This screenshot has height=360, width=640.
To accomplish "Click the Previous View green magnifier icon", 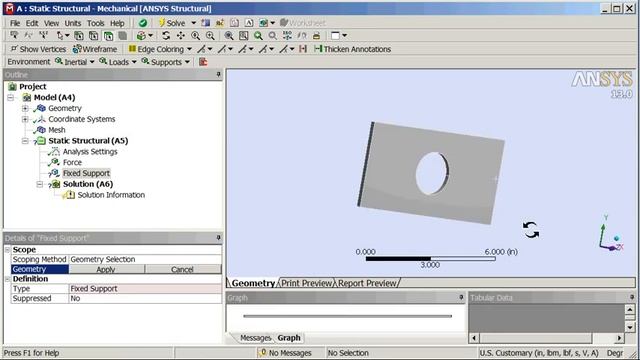I will 258,36.
